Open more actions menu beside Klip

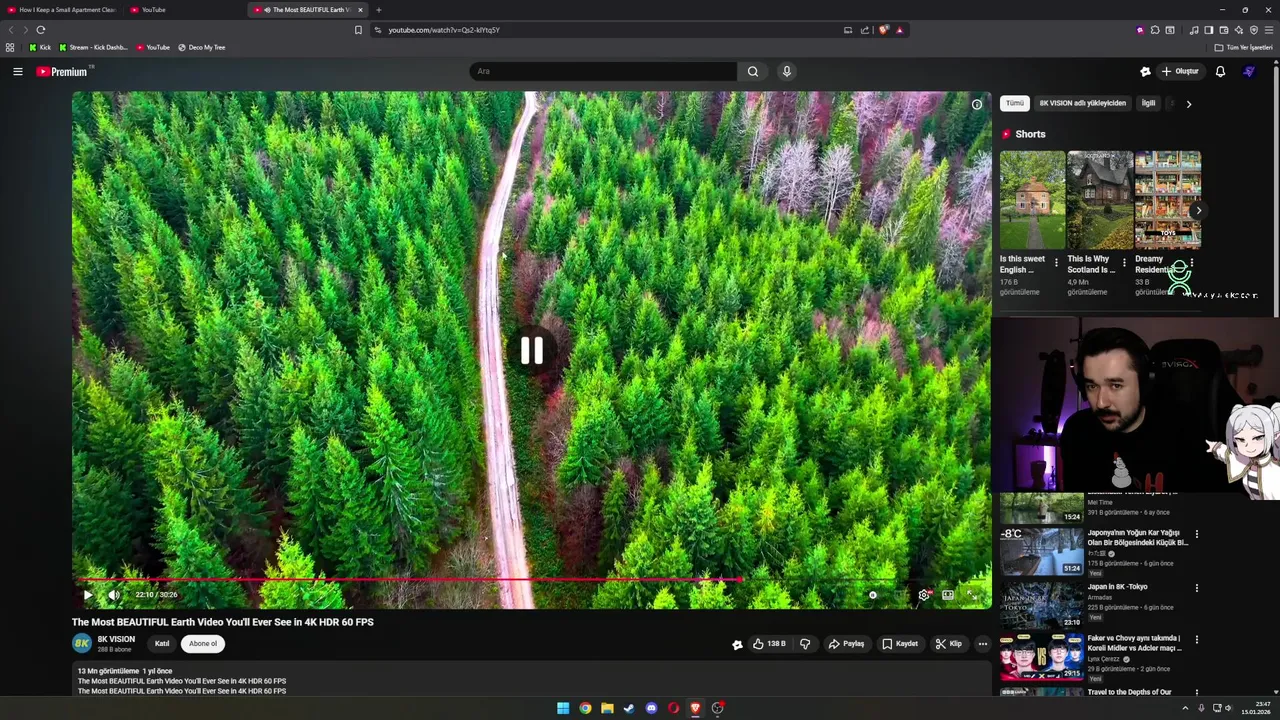tap(982, 644)
